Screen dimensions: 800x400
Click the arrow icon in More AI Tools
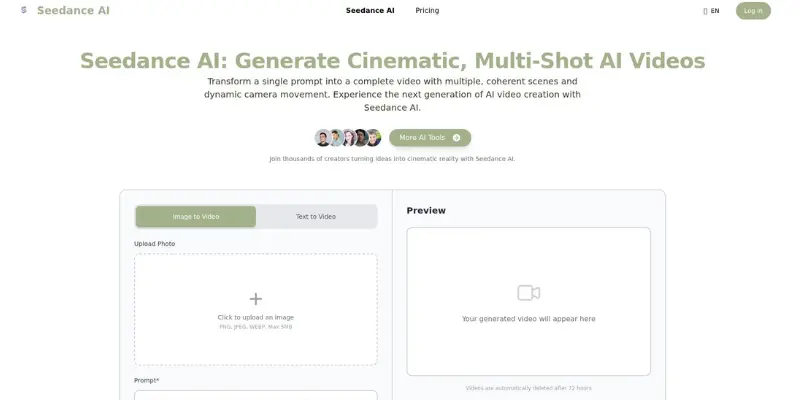456,138
